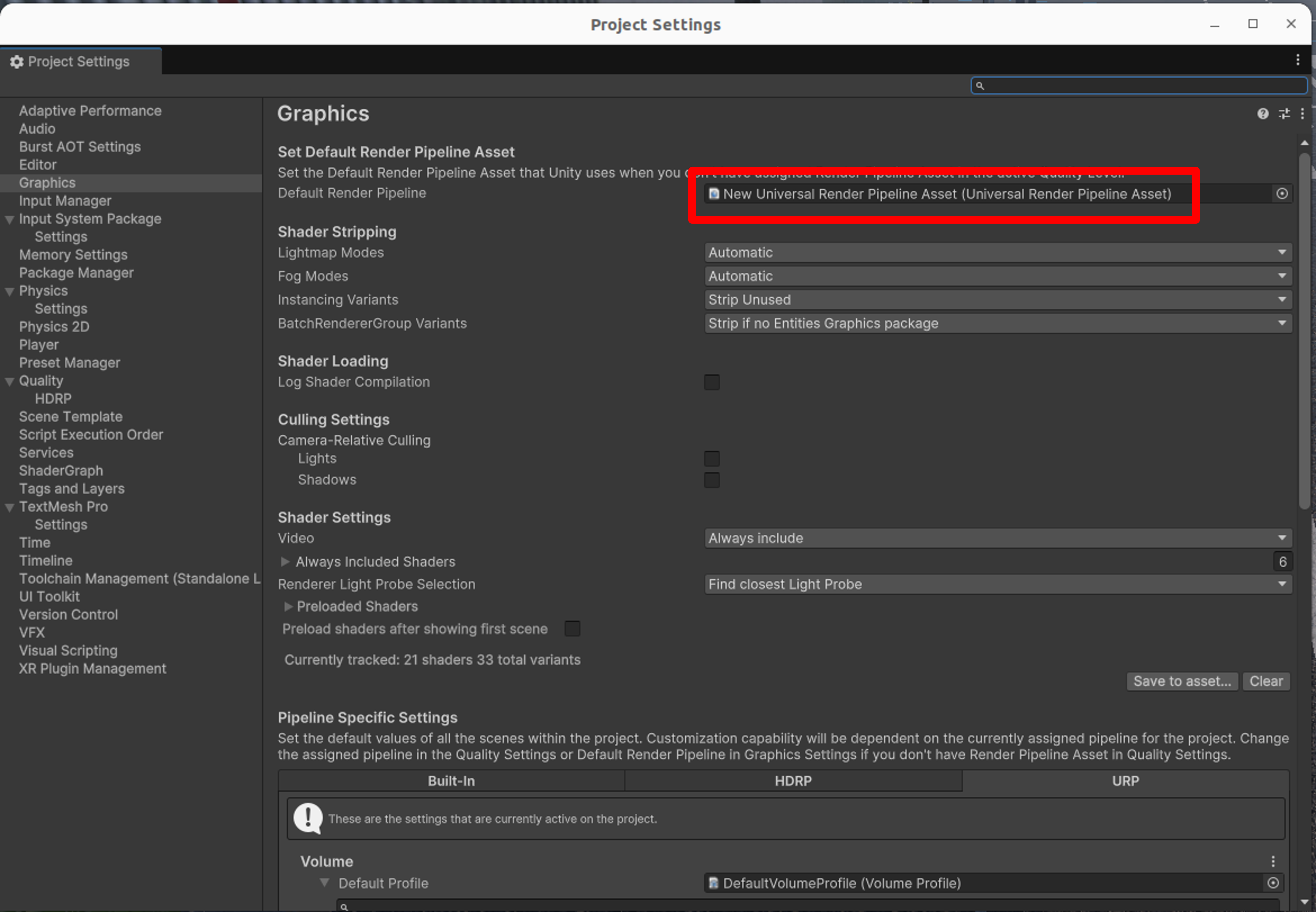Click the scrollbar down arrow
Viewport: 1316px width, 912px height.
click(1304, 902)
